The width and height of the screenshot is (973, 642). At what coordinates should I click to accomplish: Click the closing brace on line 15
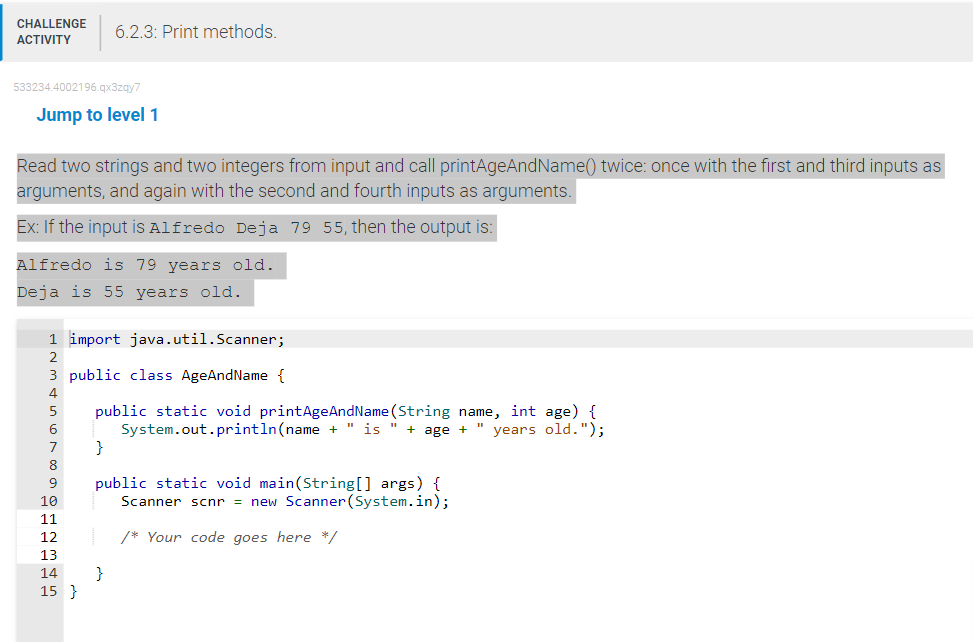click(72, 591)
